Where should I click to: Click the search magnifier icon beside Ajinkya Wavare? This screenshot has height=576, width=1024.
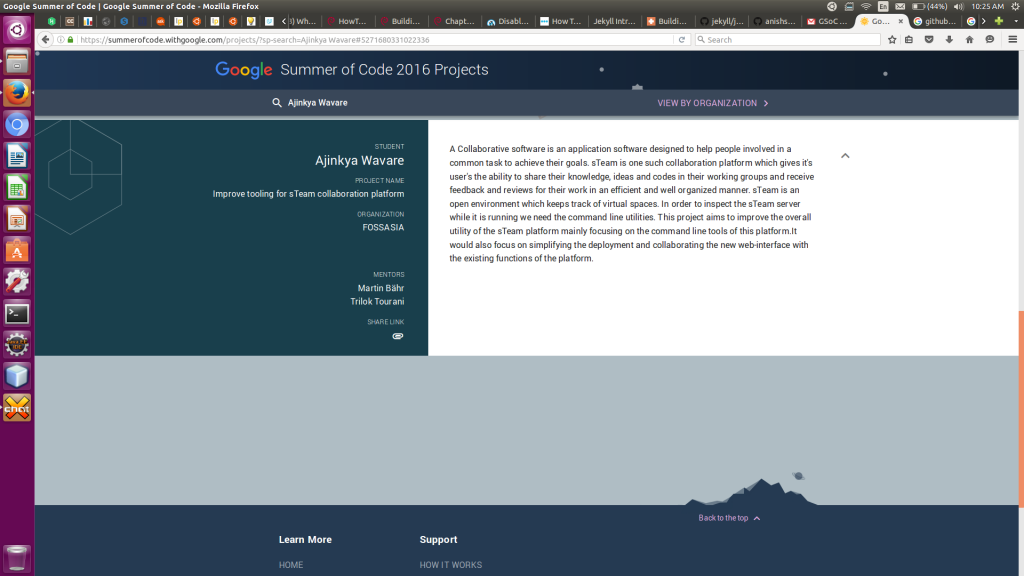(x=277, y=103)
